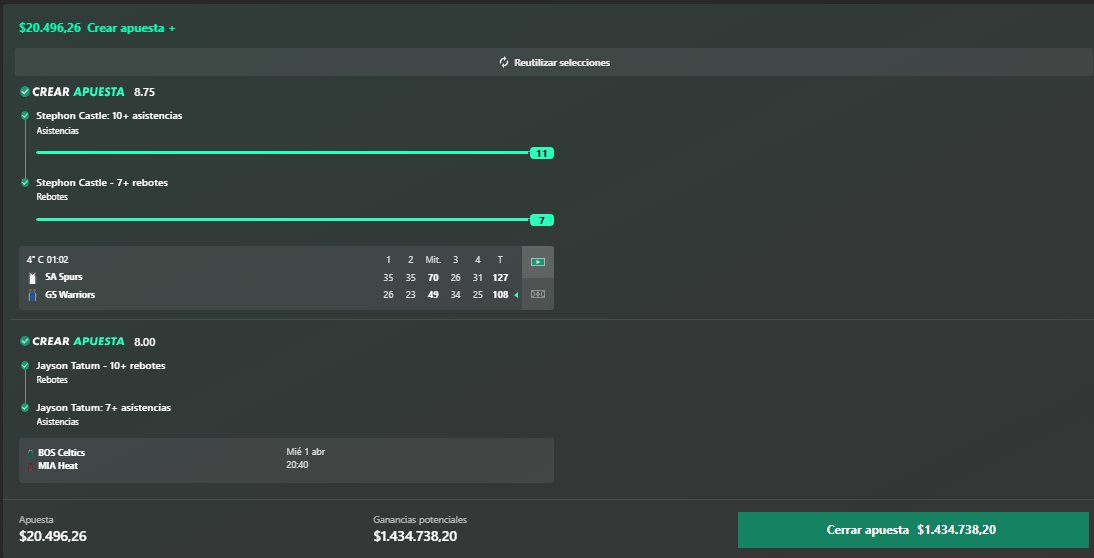
Task: Click the Spurs halftime score 70
Action: (x=433, y=278)
